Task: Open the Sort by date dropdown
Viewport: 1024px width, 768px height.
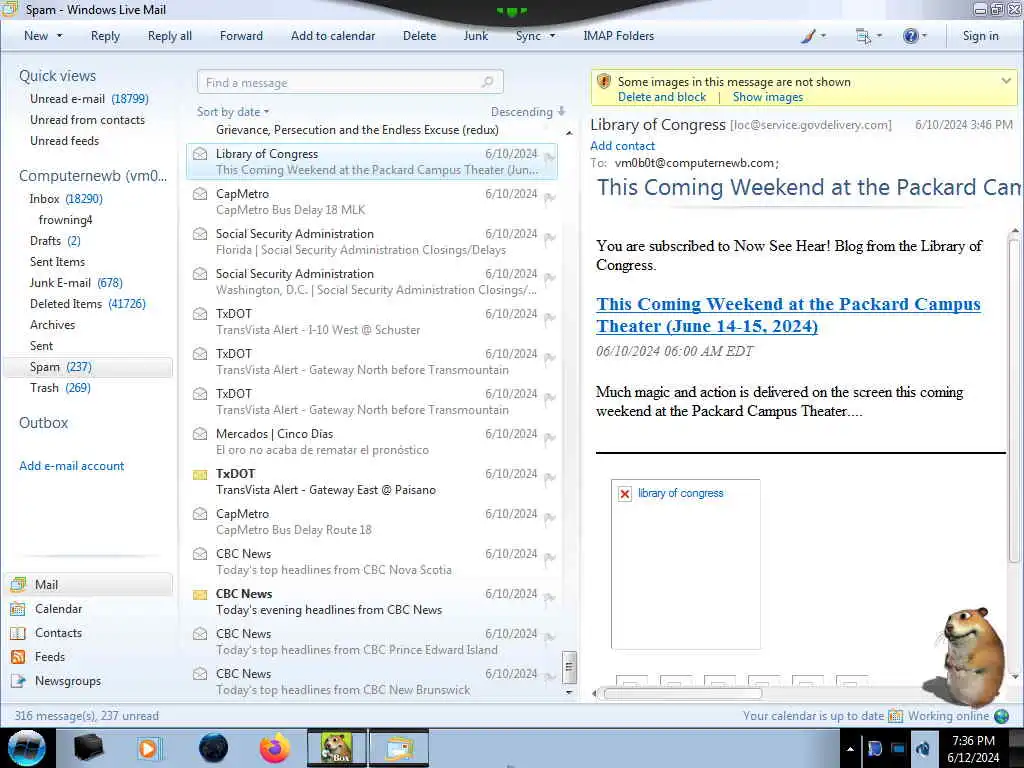Action: tap(233, 112)
